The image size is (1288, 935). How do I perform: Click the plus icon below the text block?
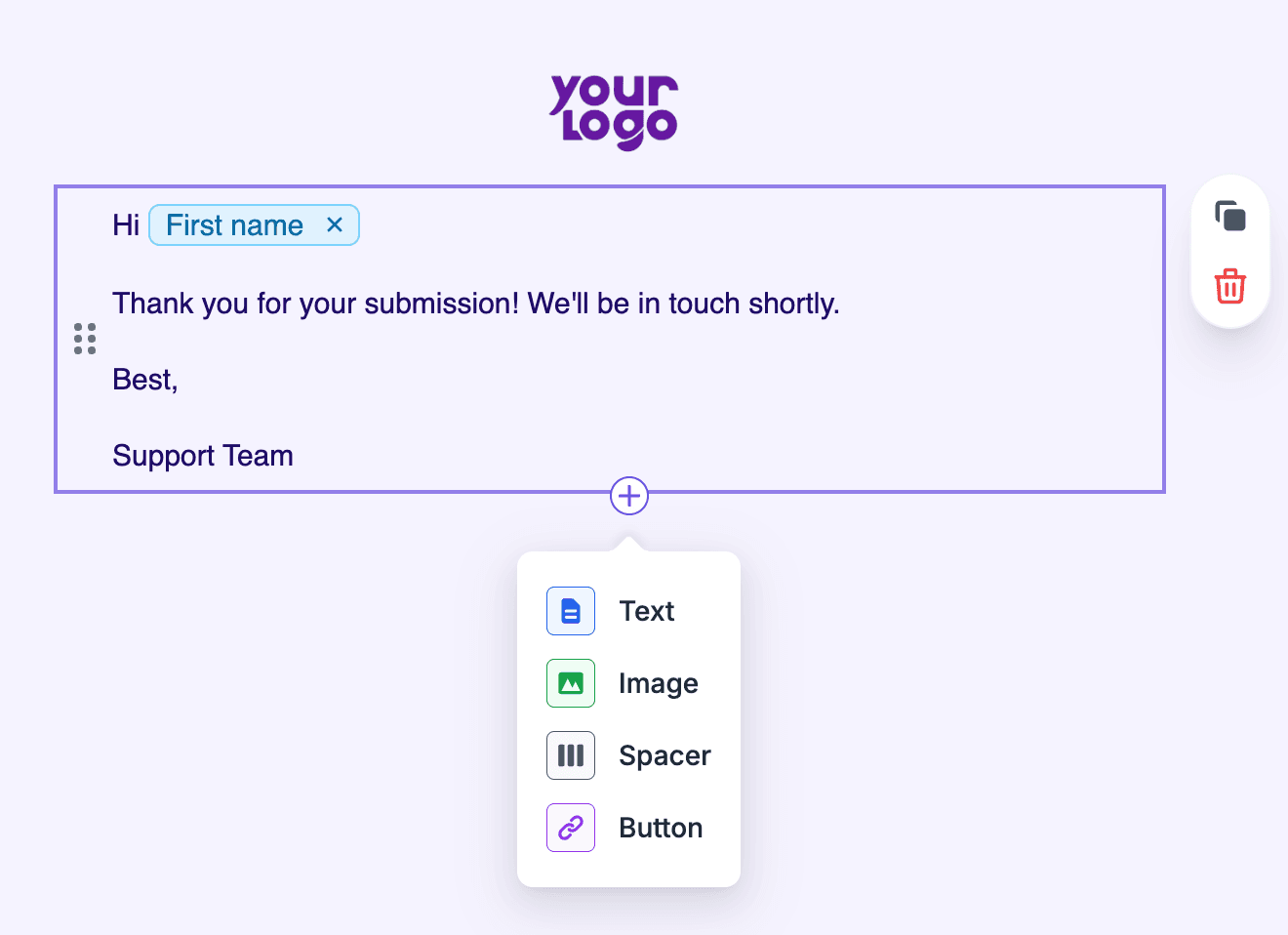628,495
